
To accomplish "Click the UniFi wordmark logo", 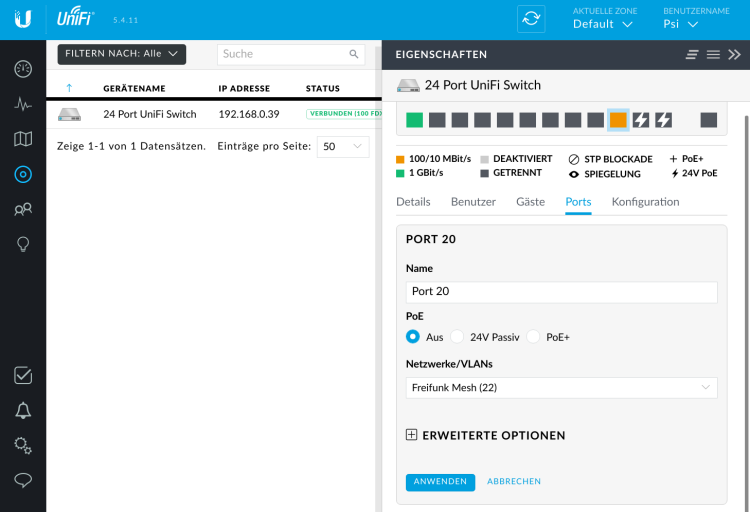I will click(75, 16).
